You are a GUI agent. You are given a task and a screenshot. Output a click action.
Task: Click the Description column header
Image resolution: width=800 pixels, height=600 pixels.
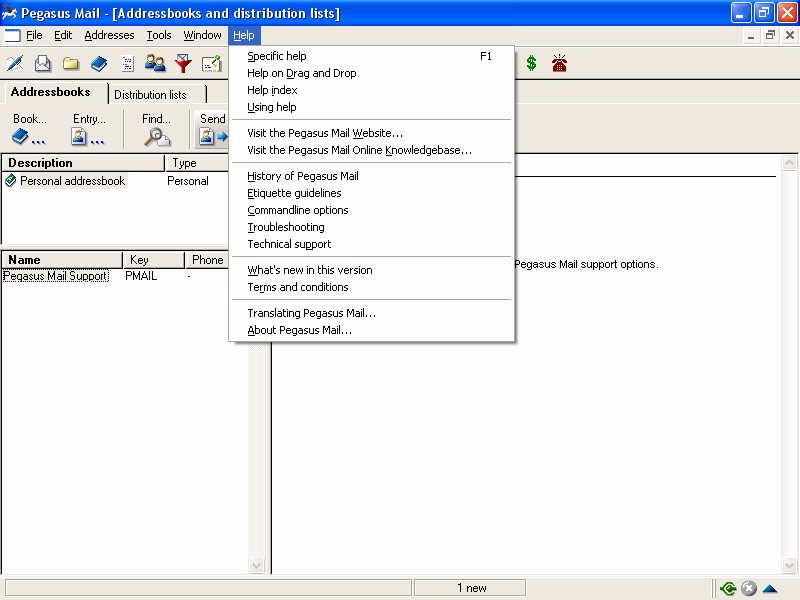(83, 163)
